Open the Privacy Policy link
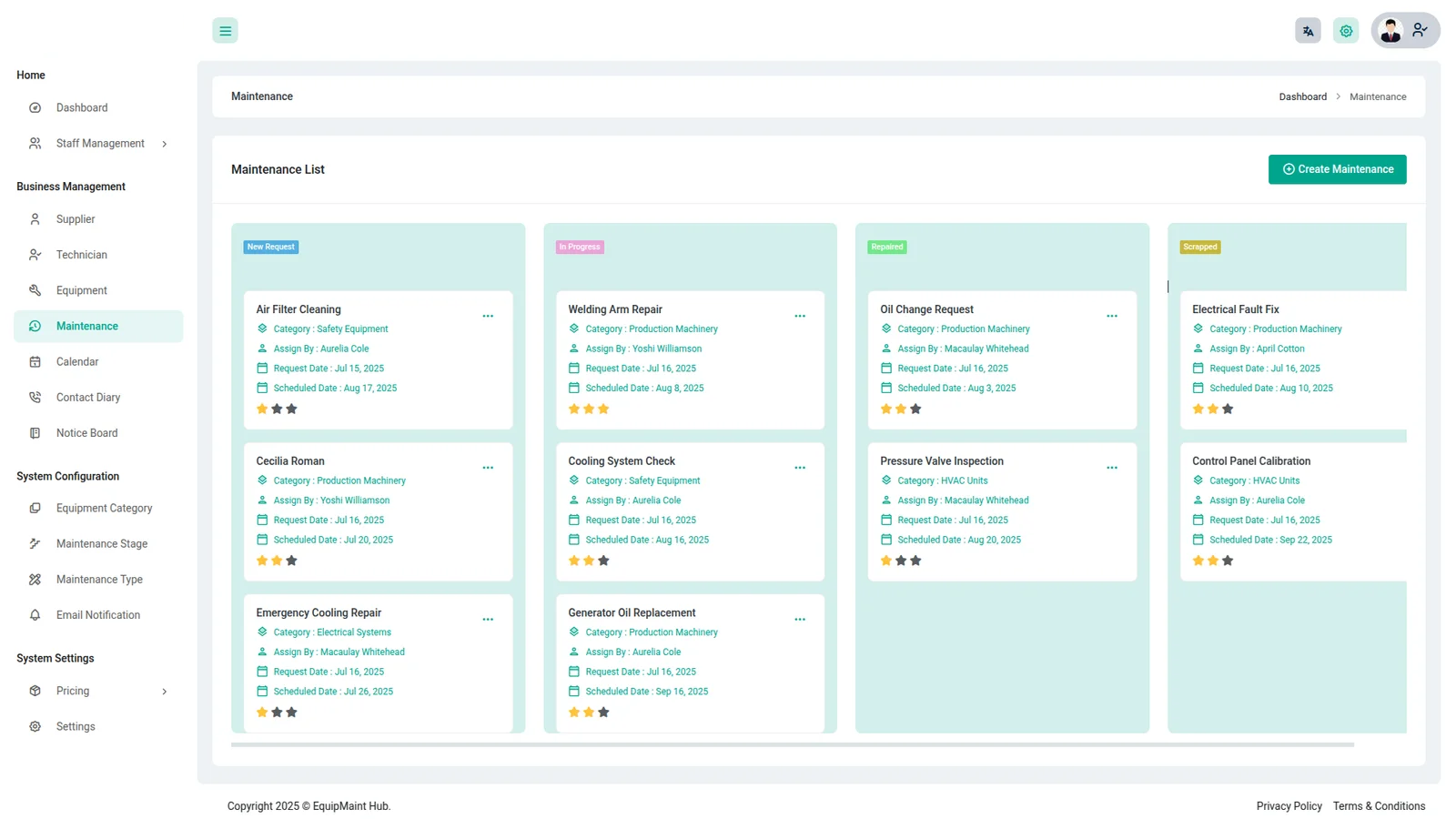 click(1289, 806)
